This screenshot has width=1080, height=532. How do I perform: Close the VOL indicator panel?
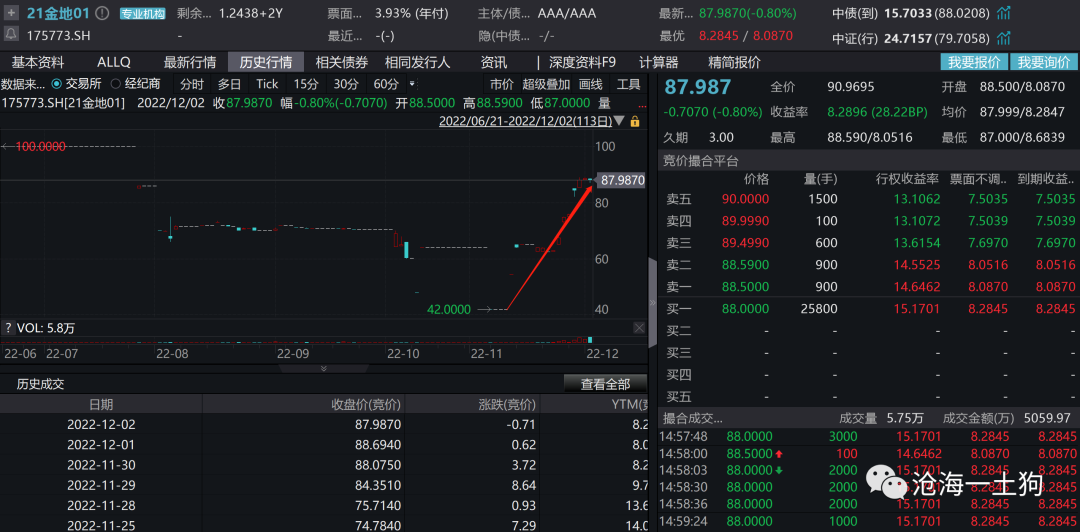[x=639, y=328]
